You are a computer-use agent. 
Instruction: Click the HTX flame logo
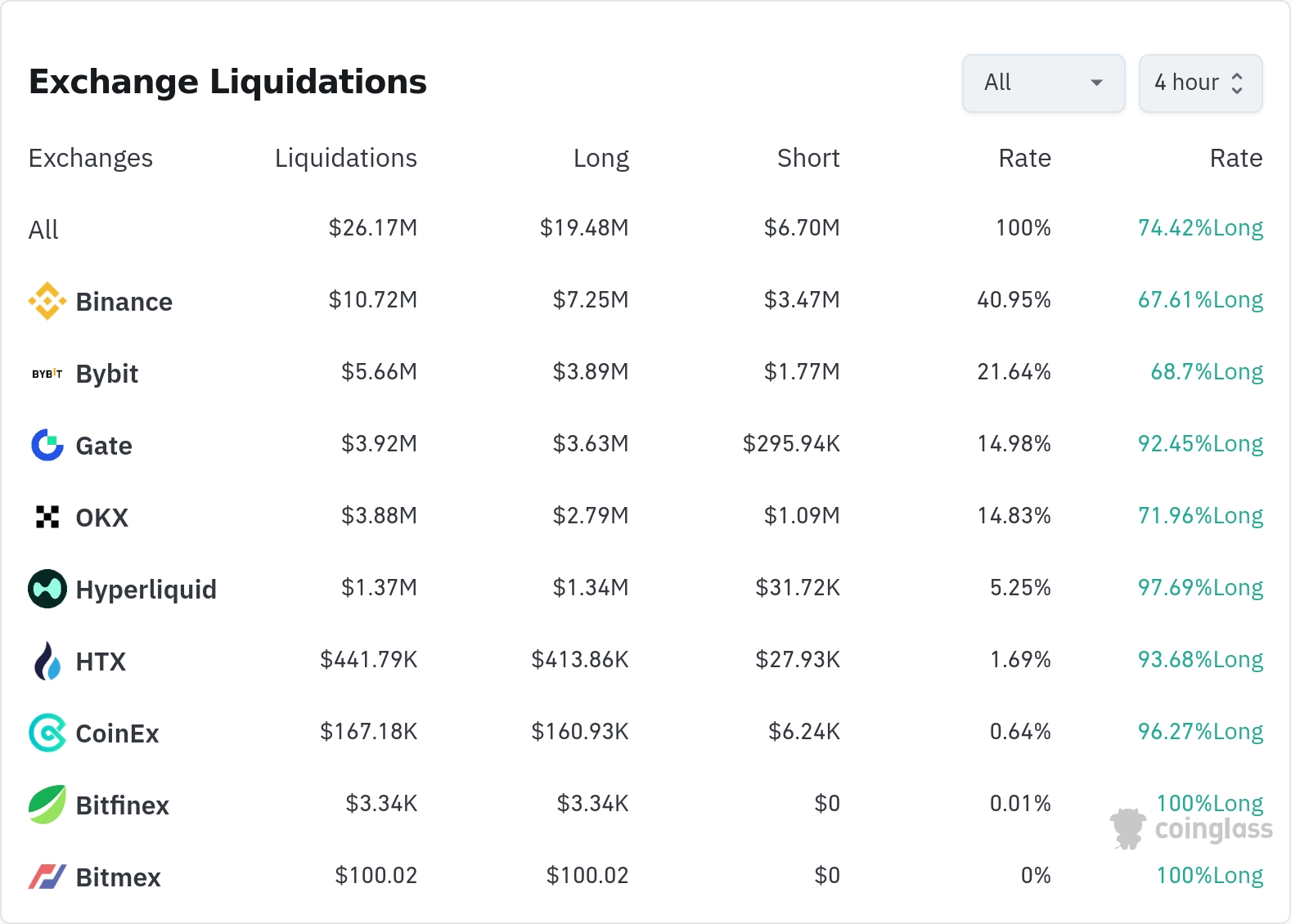(47, 661)
